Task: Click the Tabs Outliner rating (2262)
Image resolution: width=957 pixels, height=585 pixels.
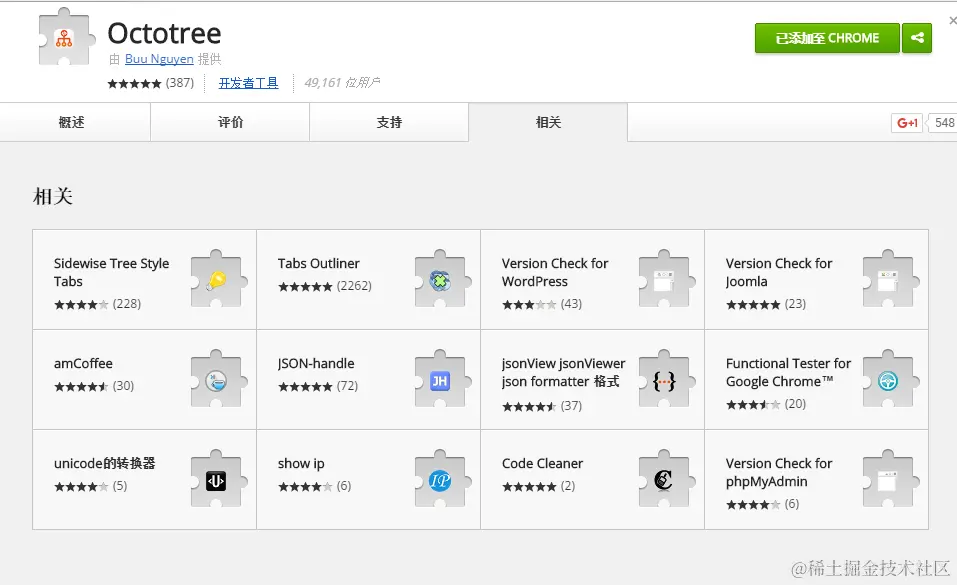Action: pos(325,286)
